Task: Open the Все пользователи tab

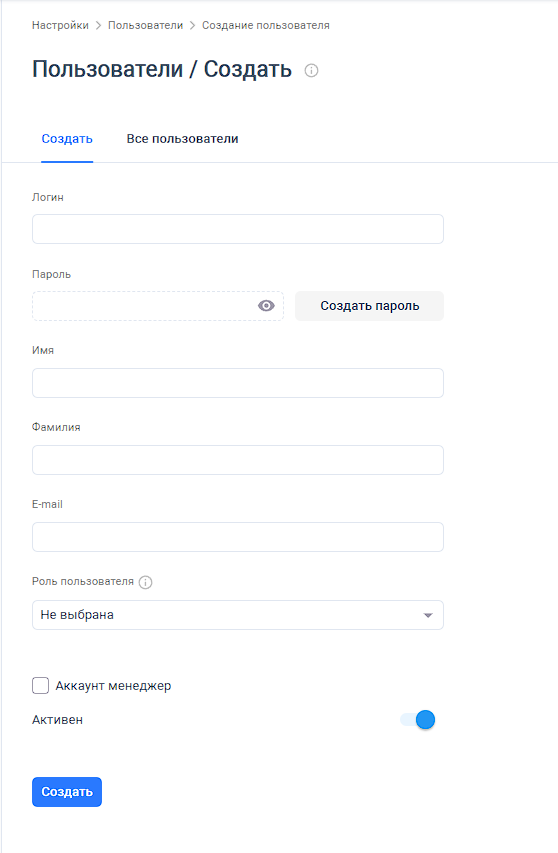Action: click(x=182, y=139)
